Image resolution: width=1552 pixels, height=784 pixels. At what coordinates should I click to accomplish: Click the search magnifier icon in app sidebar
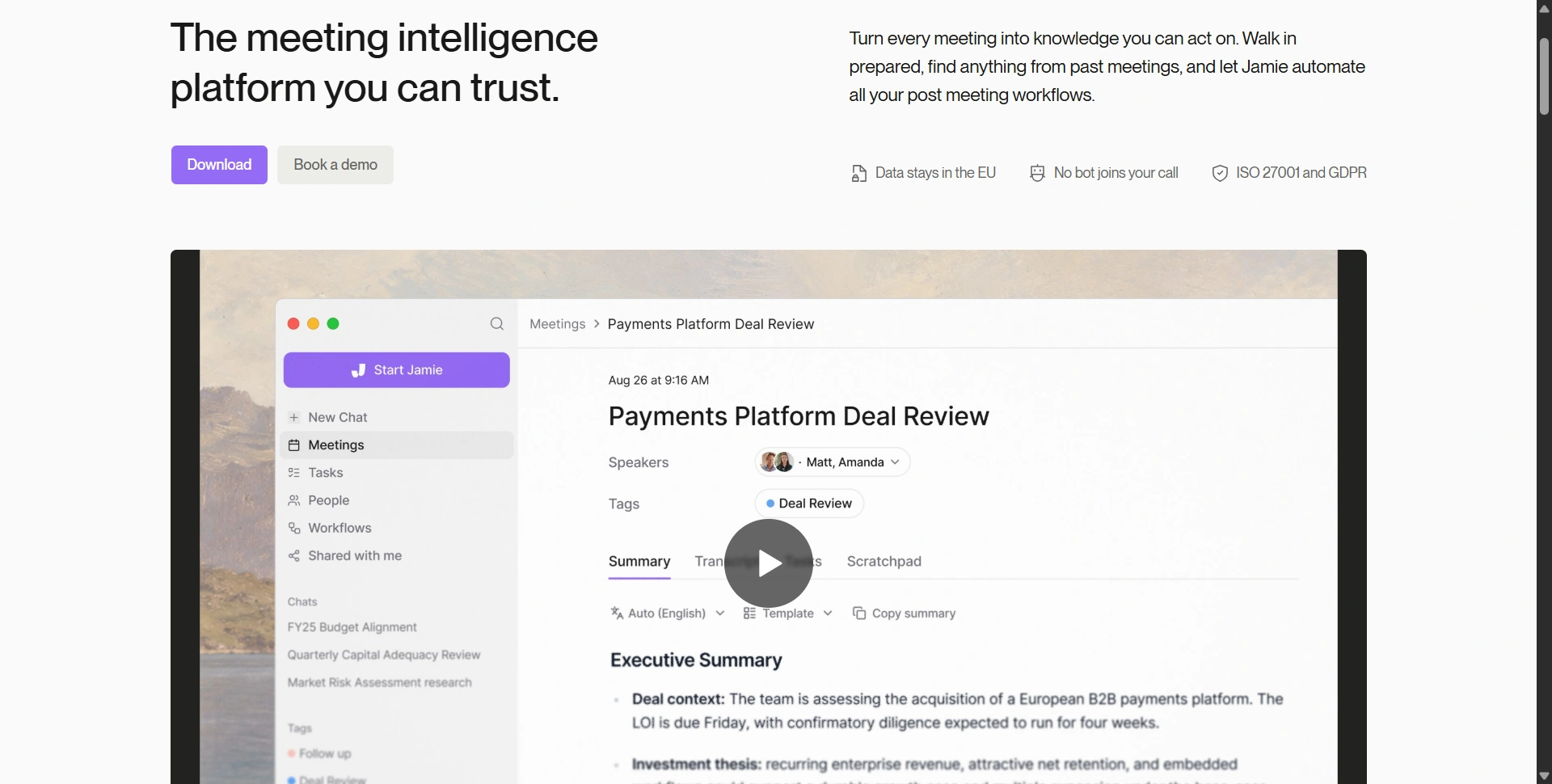(497, 324)
